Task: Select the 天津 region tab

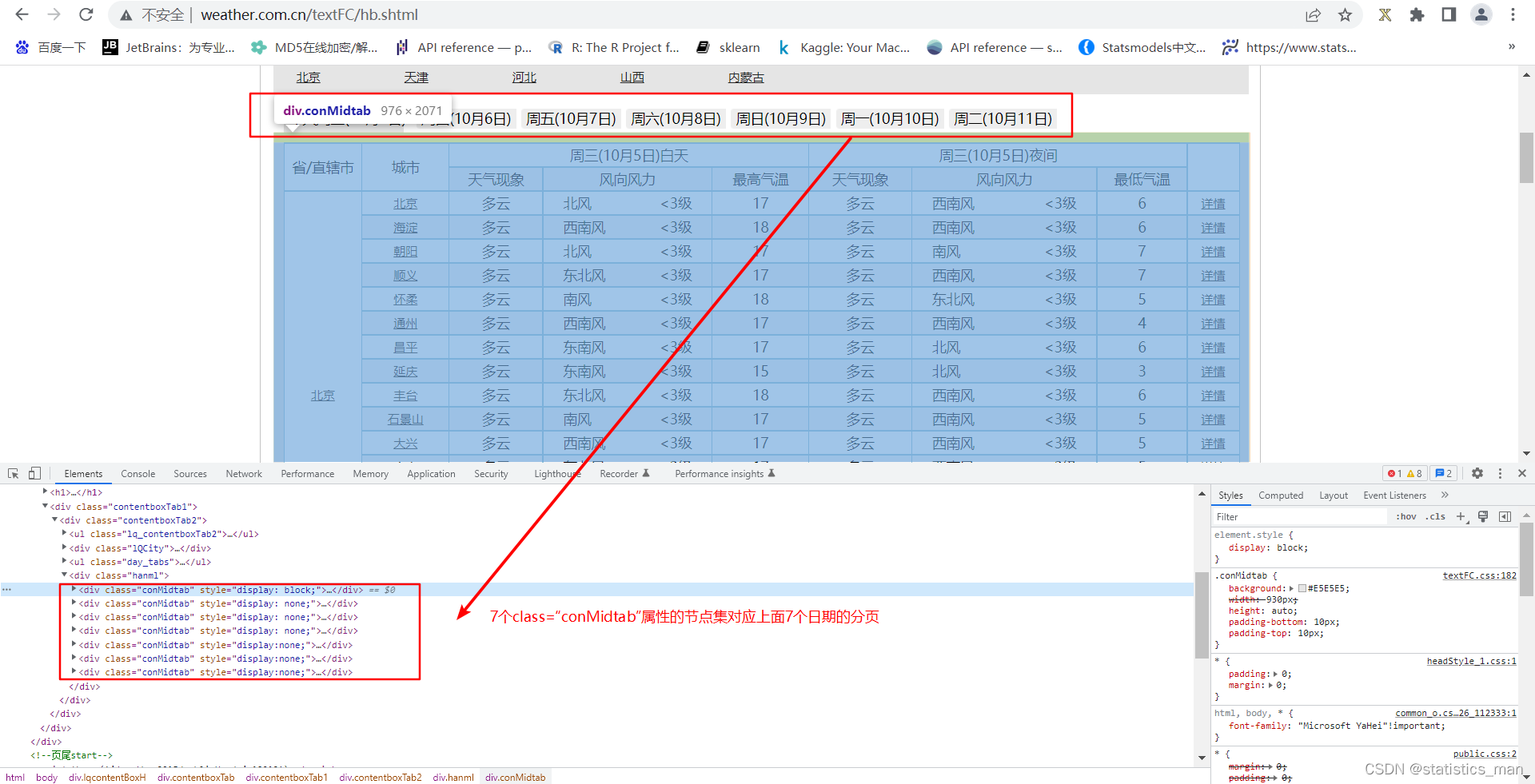Action: (416, 78)
